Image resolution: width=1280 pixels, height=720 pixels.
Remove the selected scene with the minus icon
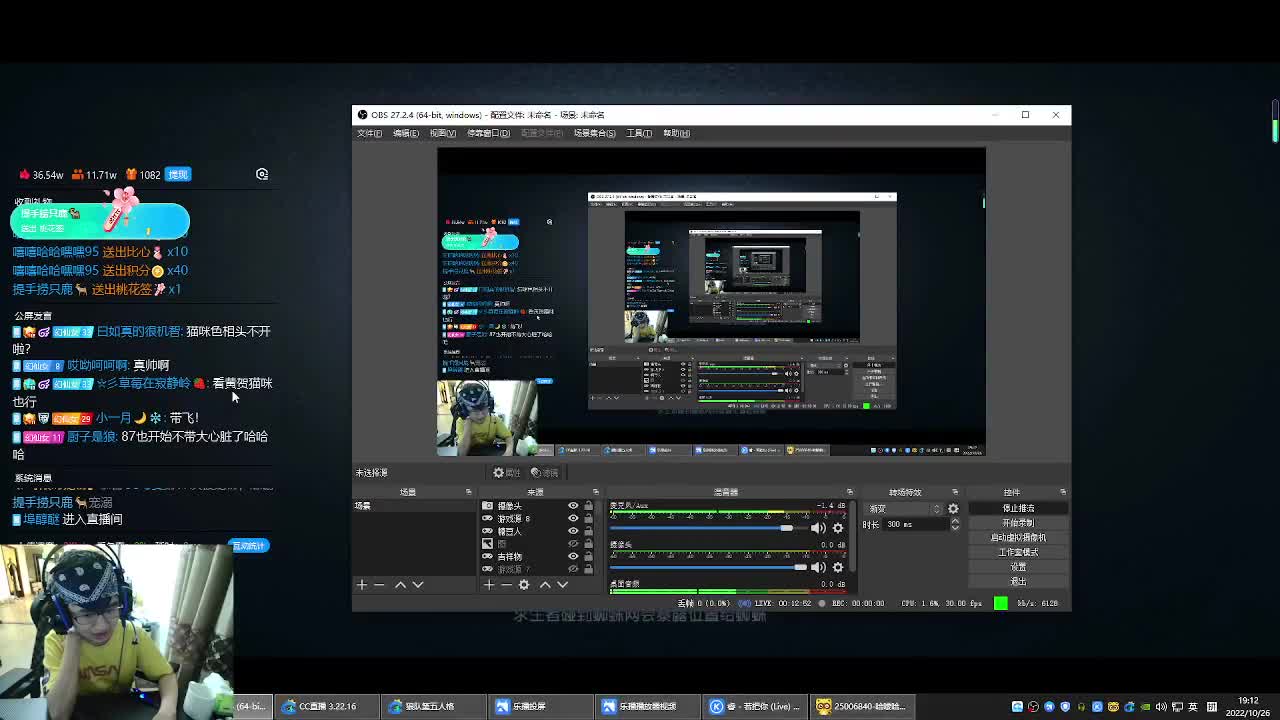click(379, 585)
